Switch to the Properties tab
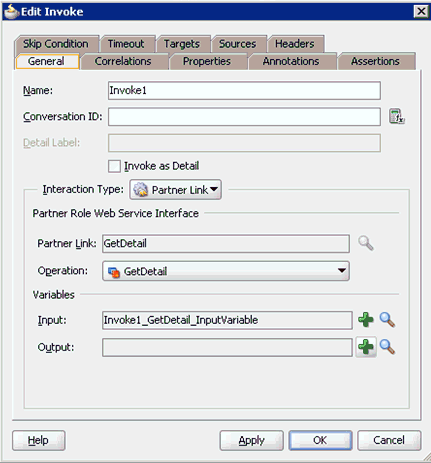Screen dimensions: 431x463 click(x=207, y=61)
